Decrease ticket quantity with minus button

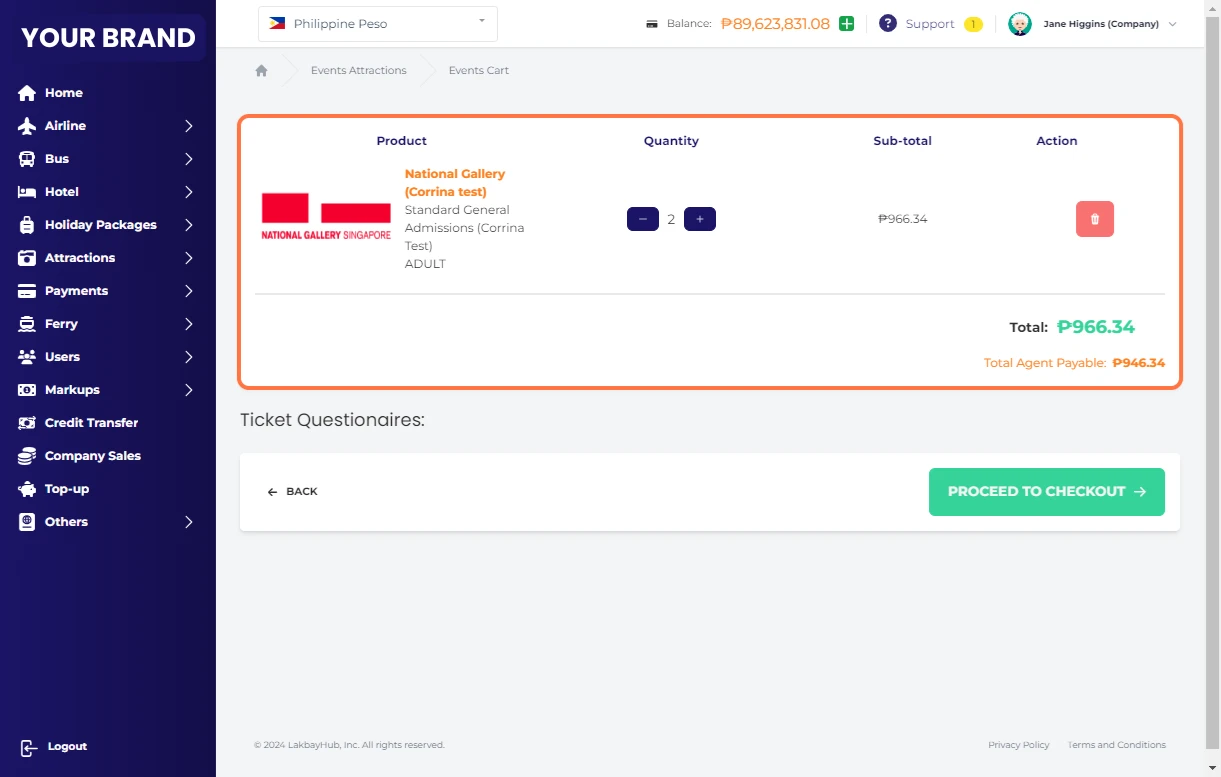click(x=642, y=219)
